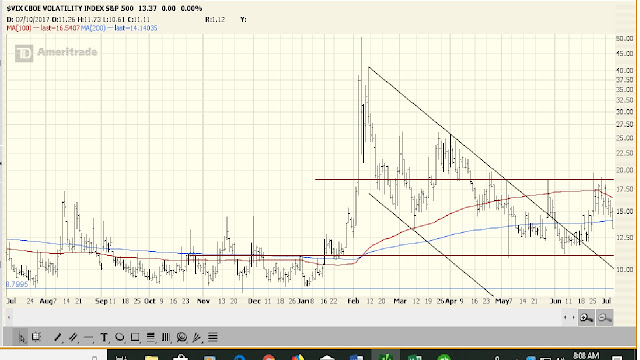Viewport: 640px width, 360px height.
Task: Pick the parallel channel lines tool
Action: pos(73,338)
